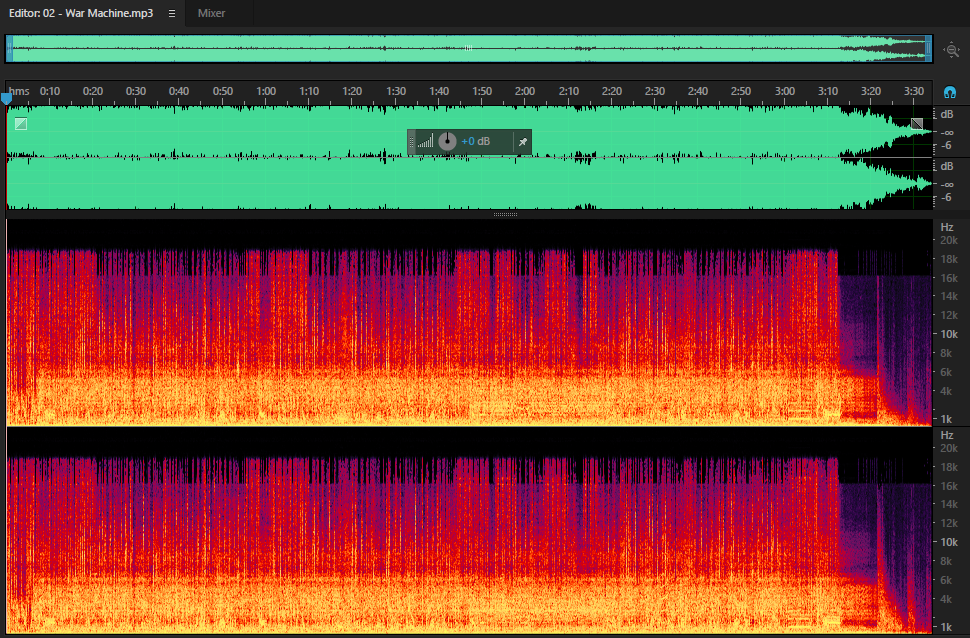Click the 2:00 mark on time ruler
This screenshot has width=970, height=638.
coord(525,91)
